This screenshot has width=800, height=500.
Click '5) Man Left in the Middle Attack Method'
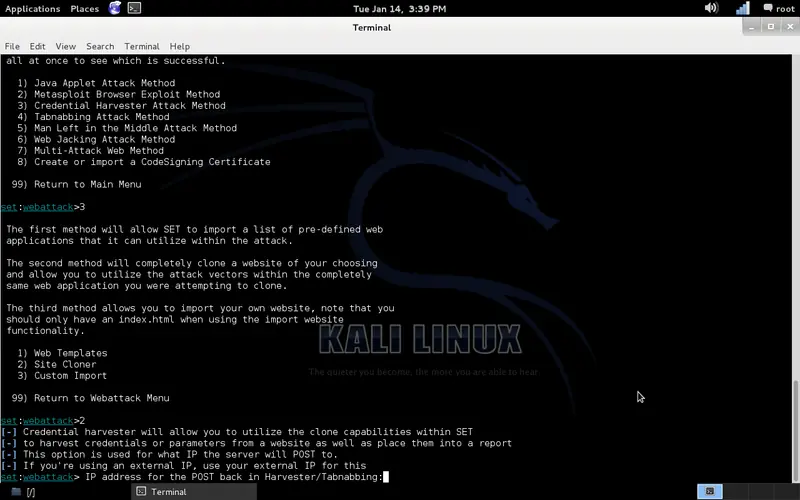click(127, 128)
